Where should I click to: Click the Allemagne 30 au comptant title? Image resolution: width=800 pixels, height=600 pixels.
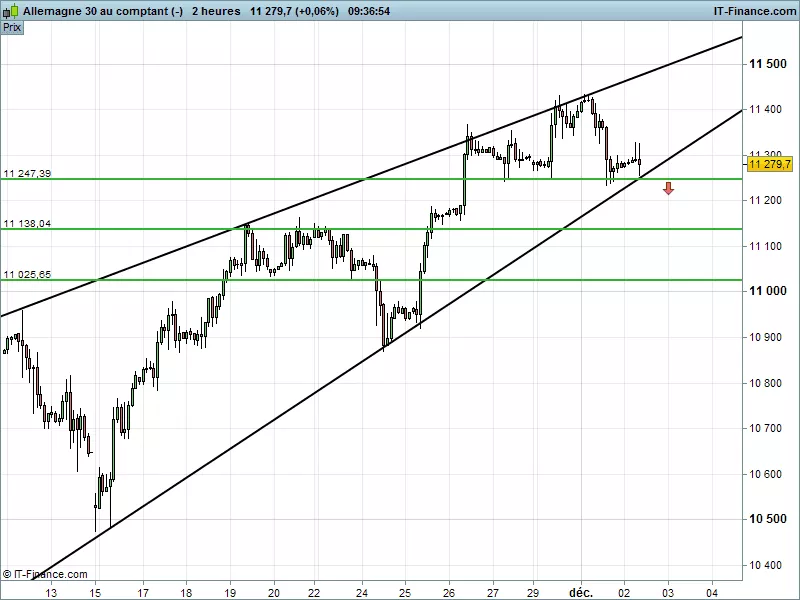click(103, 11)
